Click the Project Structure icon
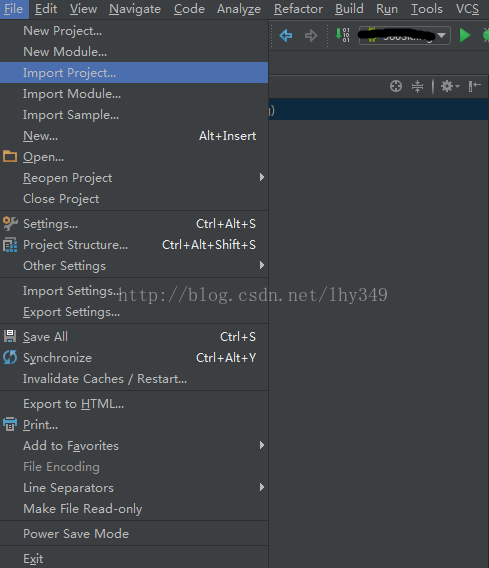Image resolution: width=489 pixels, height=568 pixels. tap(10, 245)
